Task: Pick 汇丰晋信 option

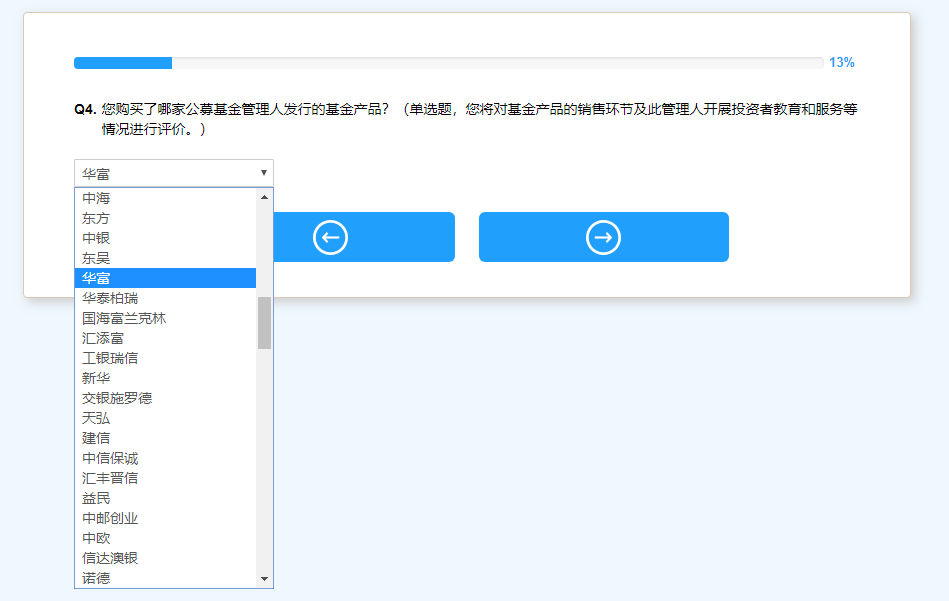Action: click(165, 478)
